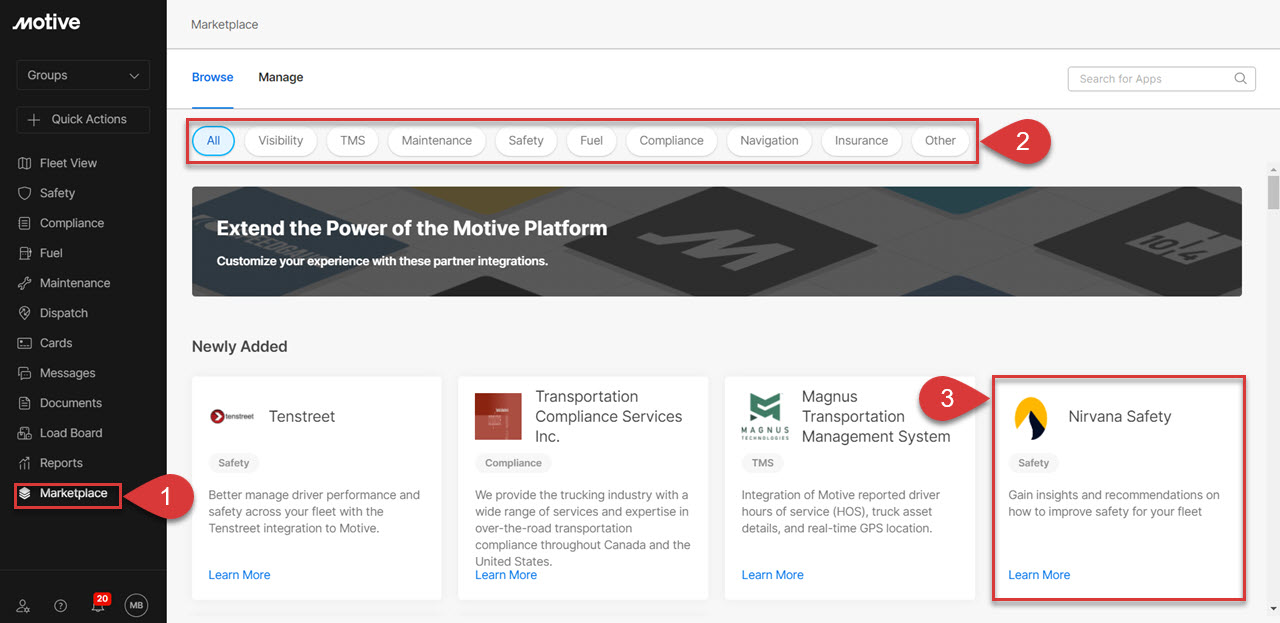Image resolution: width=1280 pixels, height=623 pixels.
Task: Click the search magnifier icon
Action: (1240, 79)
